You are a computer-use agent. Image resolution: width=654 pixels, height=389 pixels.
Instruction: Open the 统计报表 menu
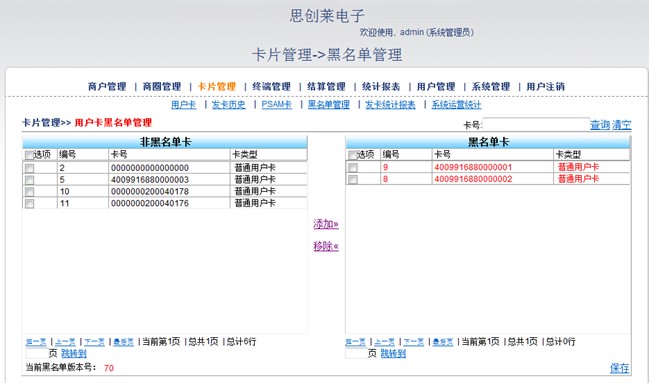381,87
